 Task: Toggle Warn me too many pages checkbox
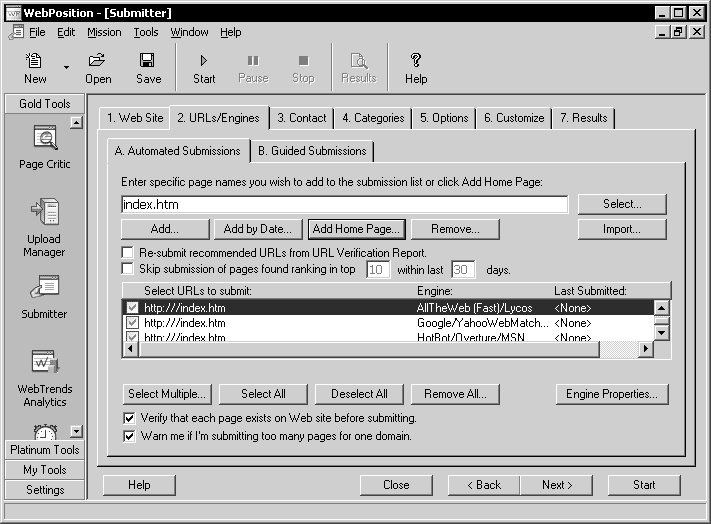[x=129, y=436]
